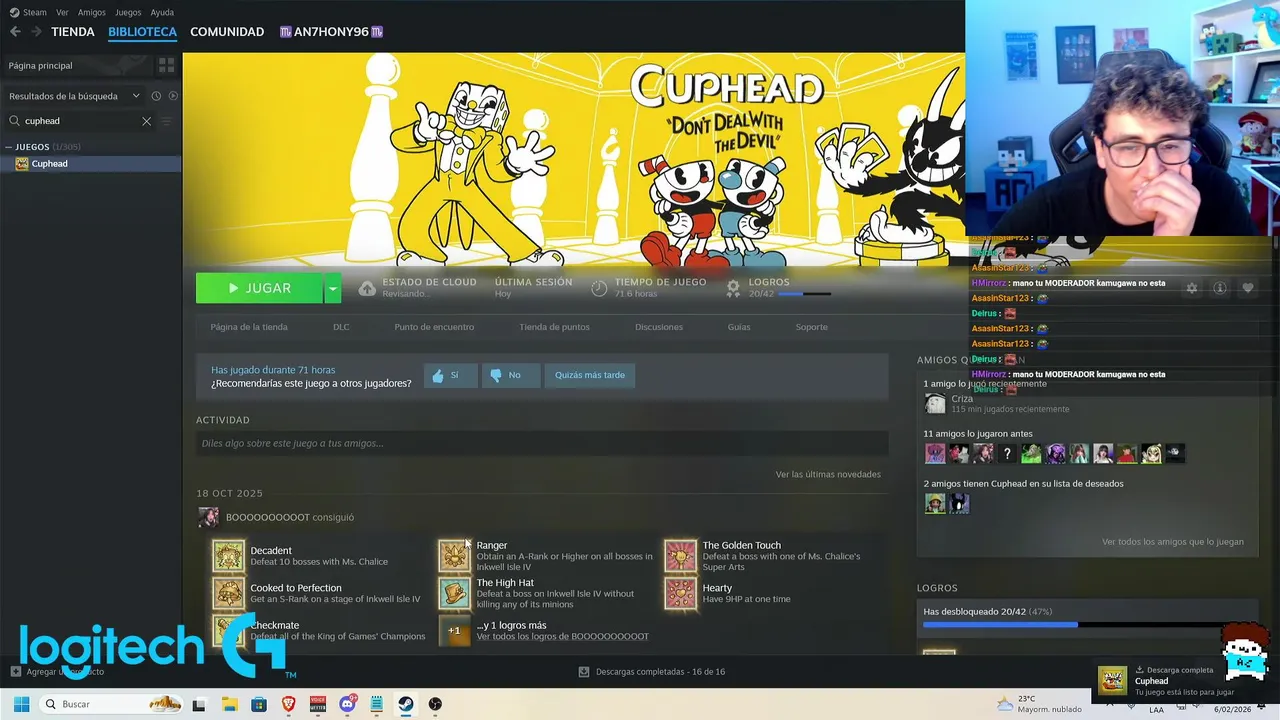Click The High Hat achievement icon
Viewport: 1280px width, 720px height.
(454, 593)
